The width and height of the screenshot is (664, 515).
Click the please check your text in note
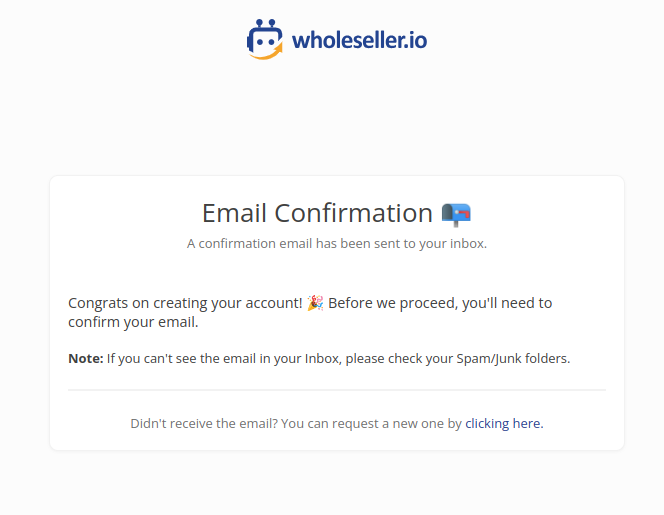(x=399, y=359)
